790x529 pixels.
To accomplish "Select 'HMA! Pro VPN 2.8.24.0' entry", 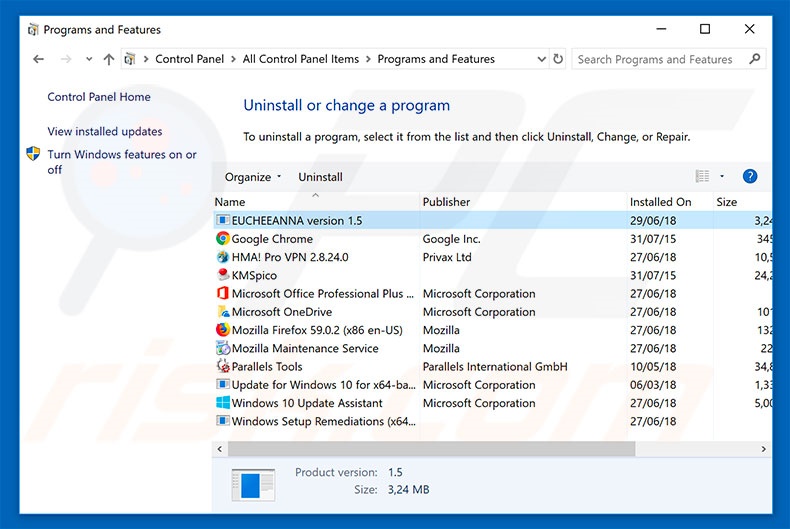I will [x=290, y=257].
